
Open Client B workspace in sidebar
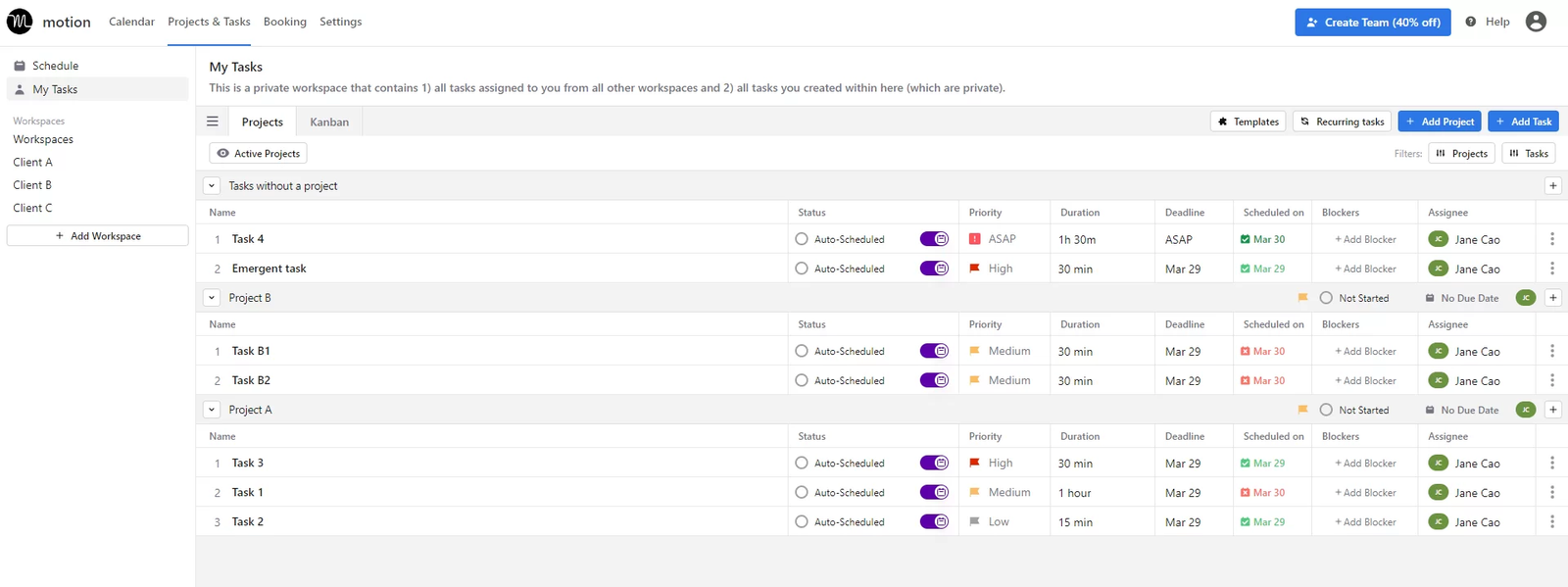coord(32,185)
